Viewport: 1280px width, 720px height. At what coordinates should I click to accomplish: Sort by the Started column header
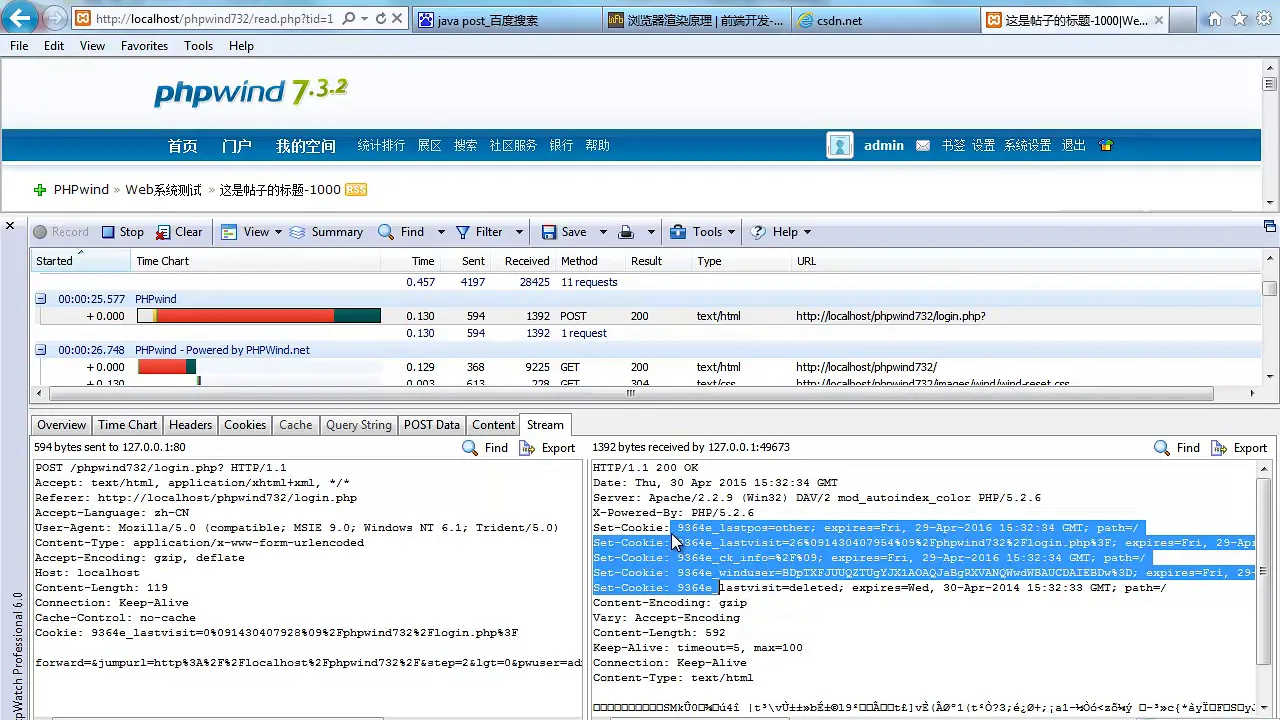click(80, 261)
